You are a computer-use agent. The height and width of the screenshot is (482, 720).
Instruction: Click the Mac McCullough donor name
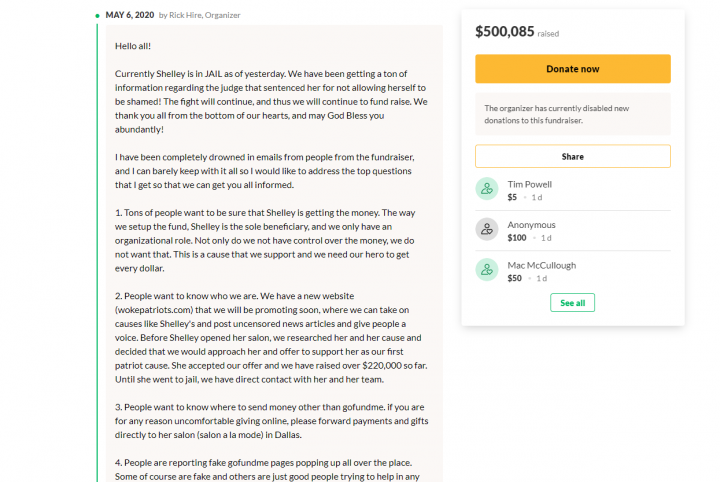pyautogui.click(x=541, y=265)
